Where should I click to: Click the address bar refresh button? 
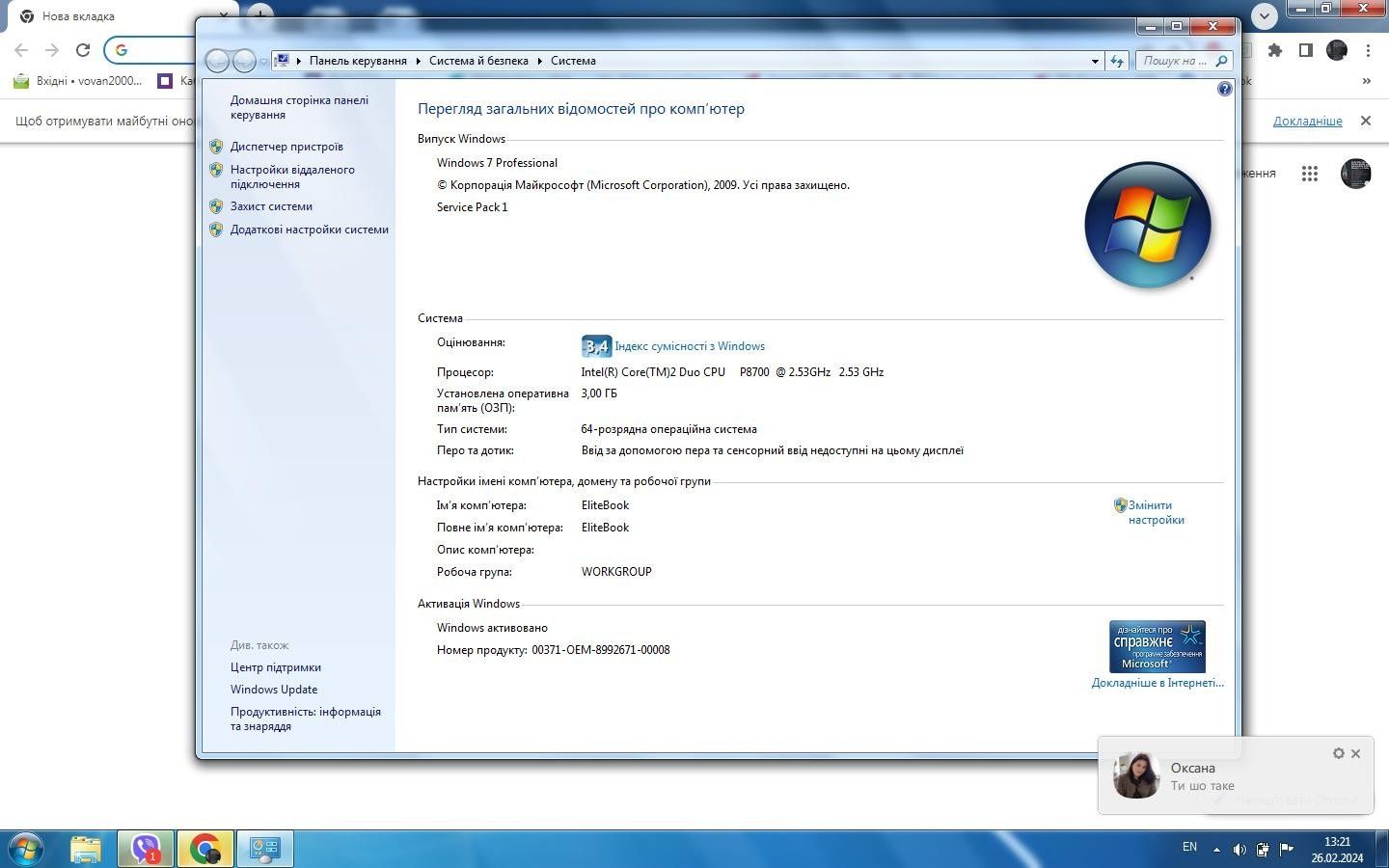click(x=1117, y=61)
